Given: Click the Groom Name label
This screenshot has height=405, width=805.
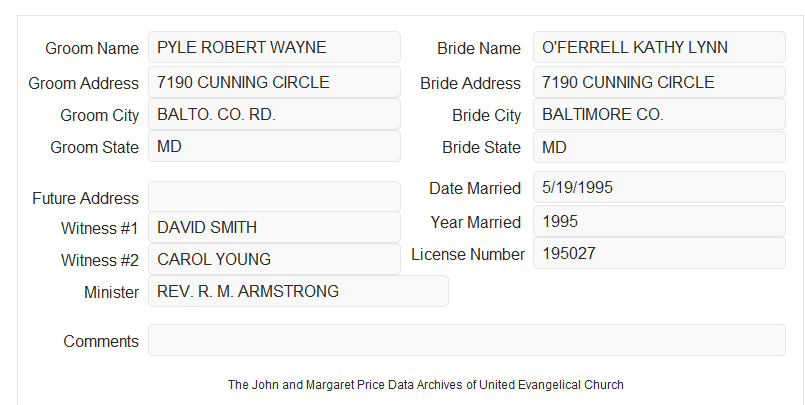Looking at the screenshot, I should [92, 48].
